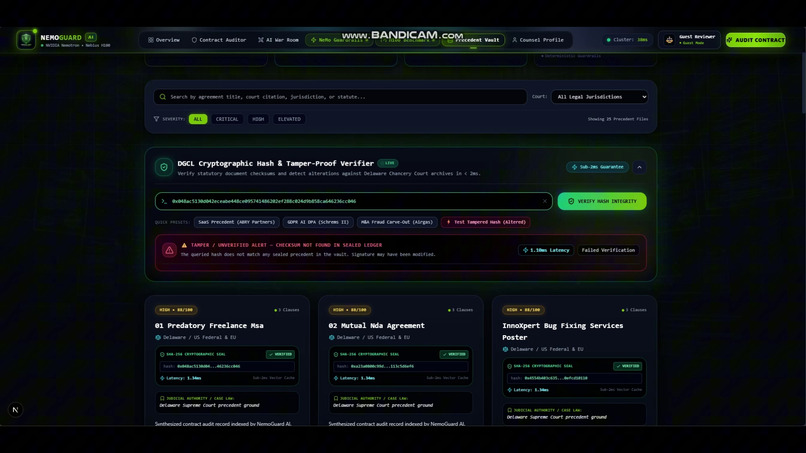Click the 3 Clauses label on Predatory Freelance card

[x=287, y=310]
